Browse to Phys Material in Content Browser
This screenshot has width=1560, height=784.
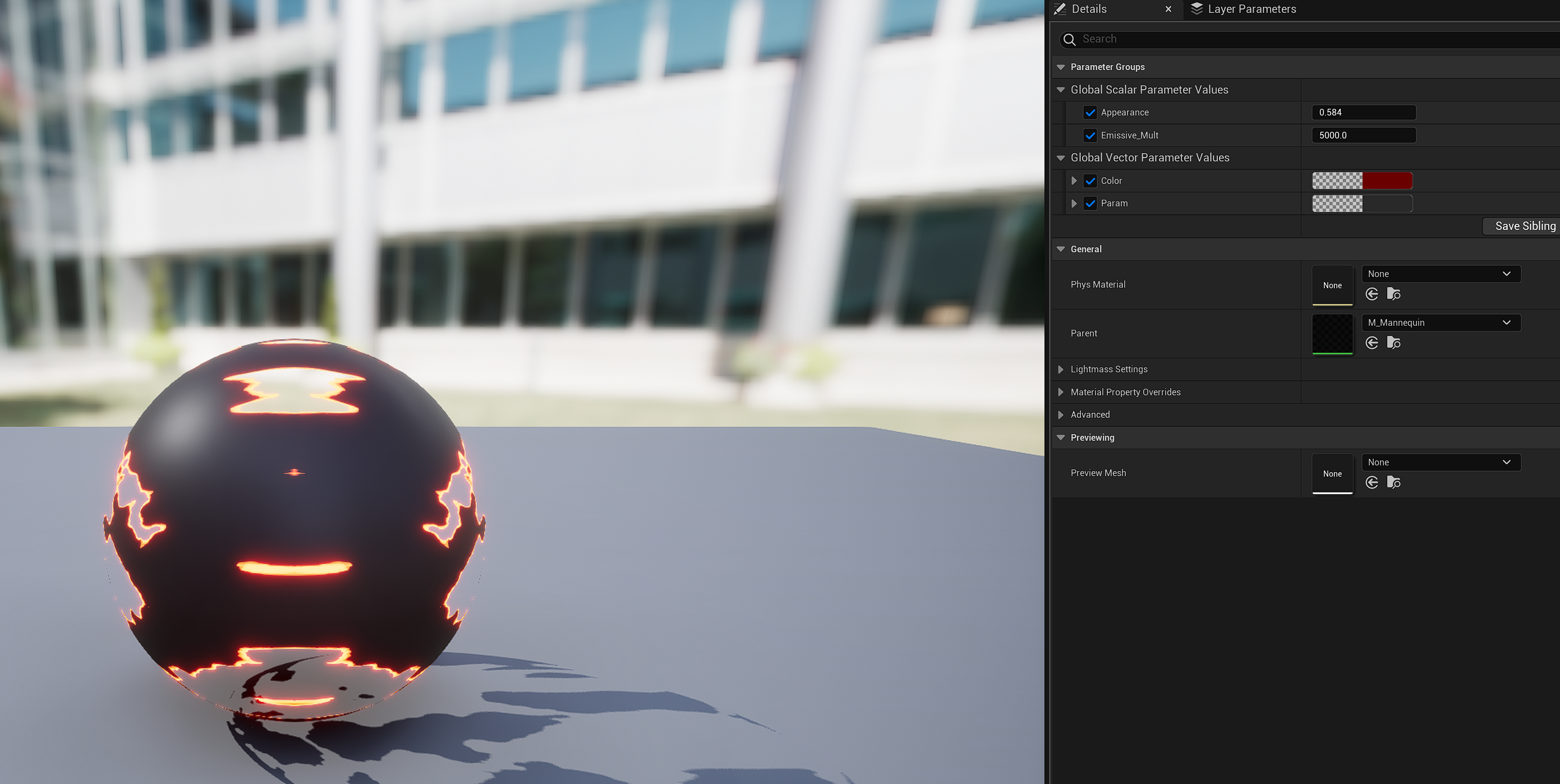(x=1393, y=294)
